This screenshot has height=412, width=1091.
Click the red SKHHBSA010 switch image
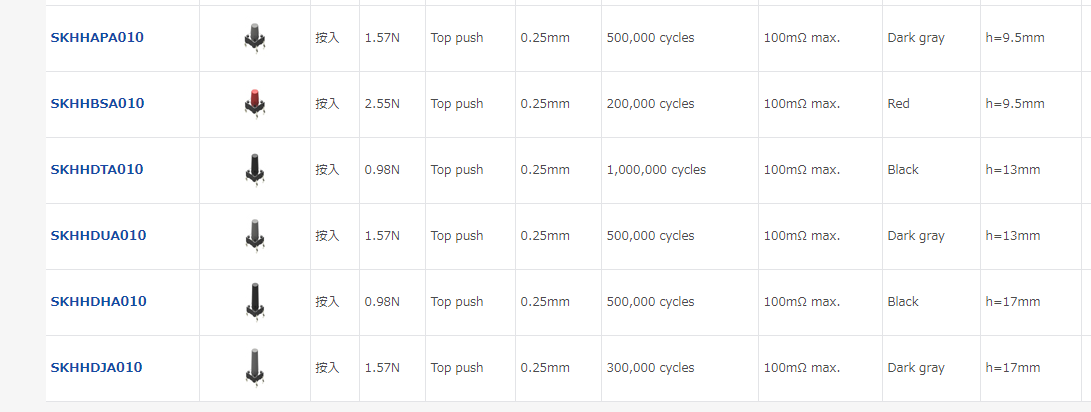click(x=254, y=103)
